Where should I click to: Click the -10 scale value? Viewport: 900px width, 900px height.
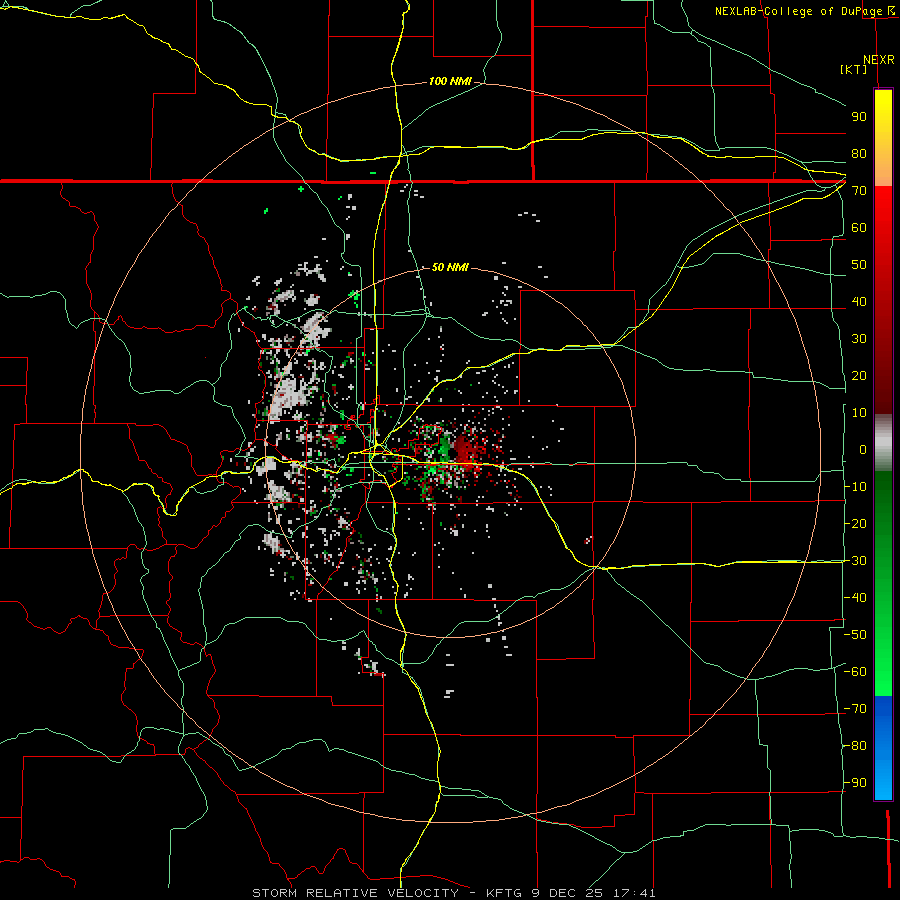(855, 487)
